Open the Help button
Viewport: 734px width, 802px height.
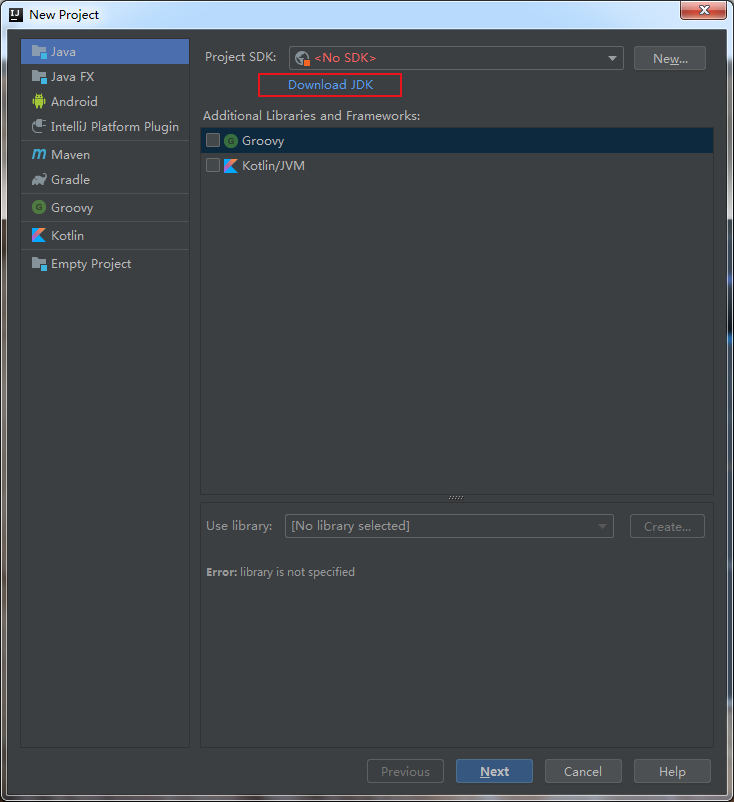coord(672,771)
